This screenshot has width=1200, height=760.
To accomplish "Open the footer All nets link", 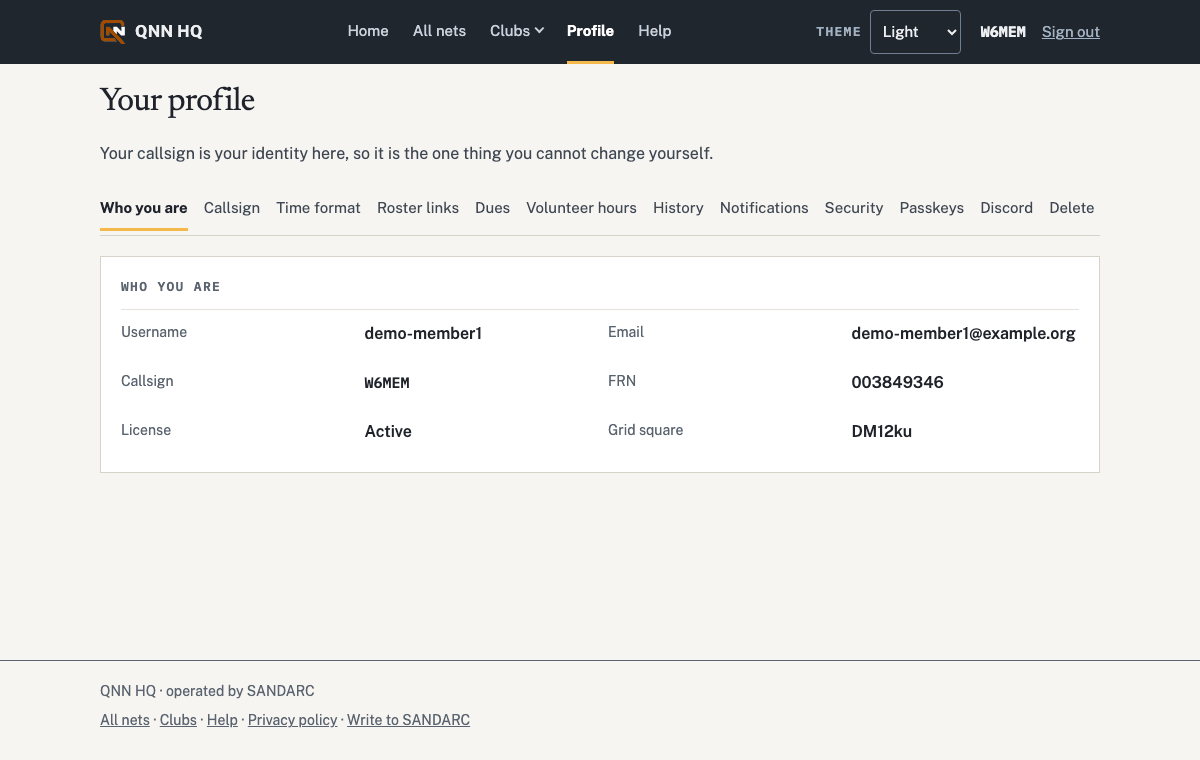I will pos(125,720).
